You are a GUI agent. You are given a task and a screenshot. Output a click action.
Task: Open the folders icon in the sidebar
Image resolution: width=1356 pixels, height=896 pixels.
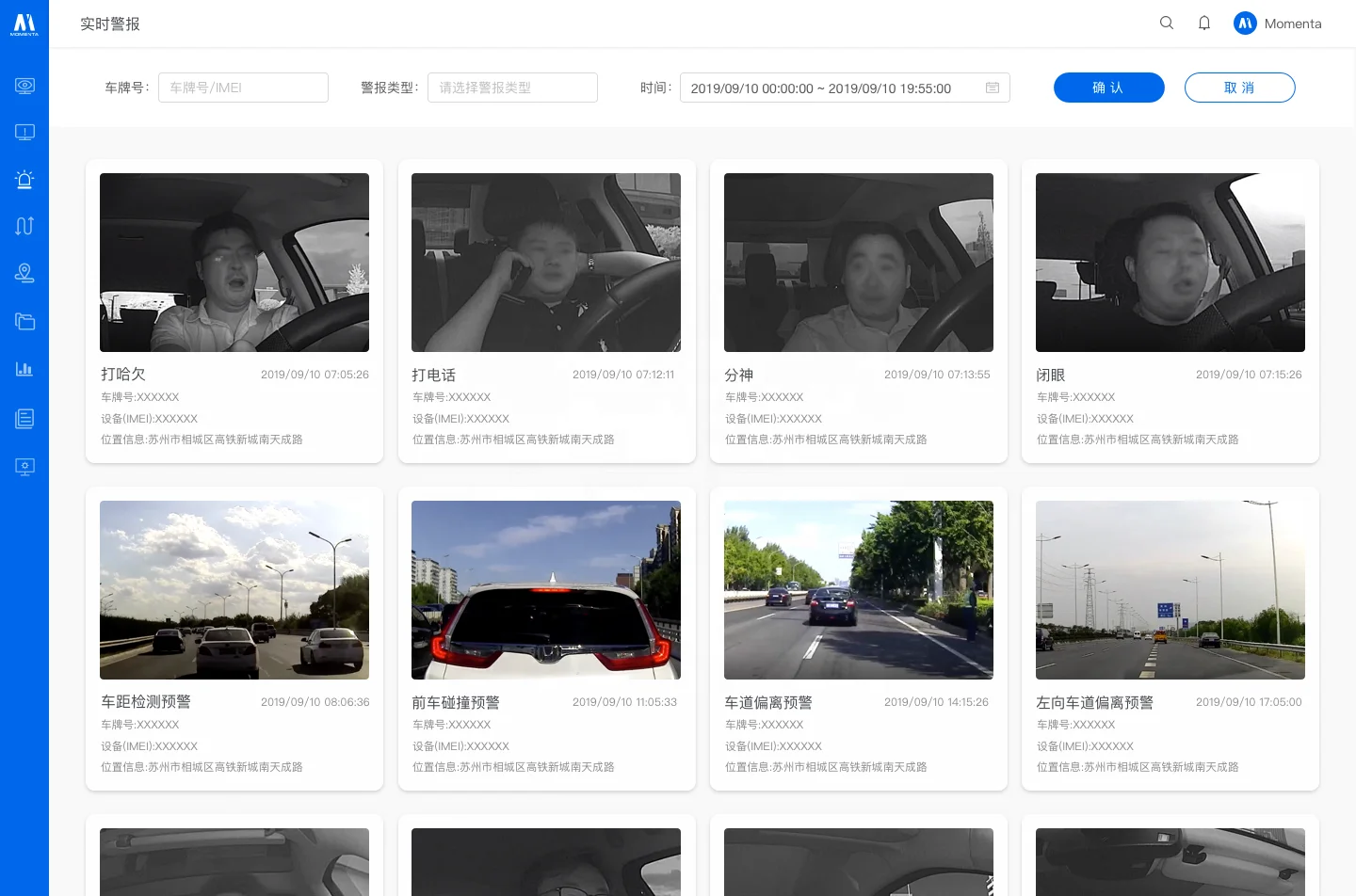click(x=24, y=321)
